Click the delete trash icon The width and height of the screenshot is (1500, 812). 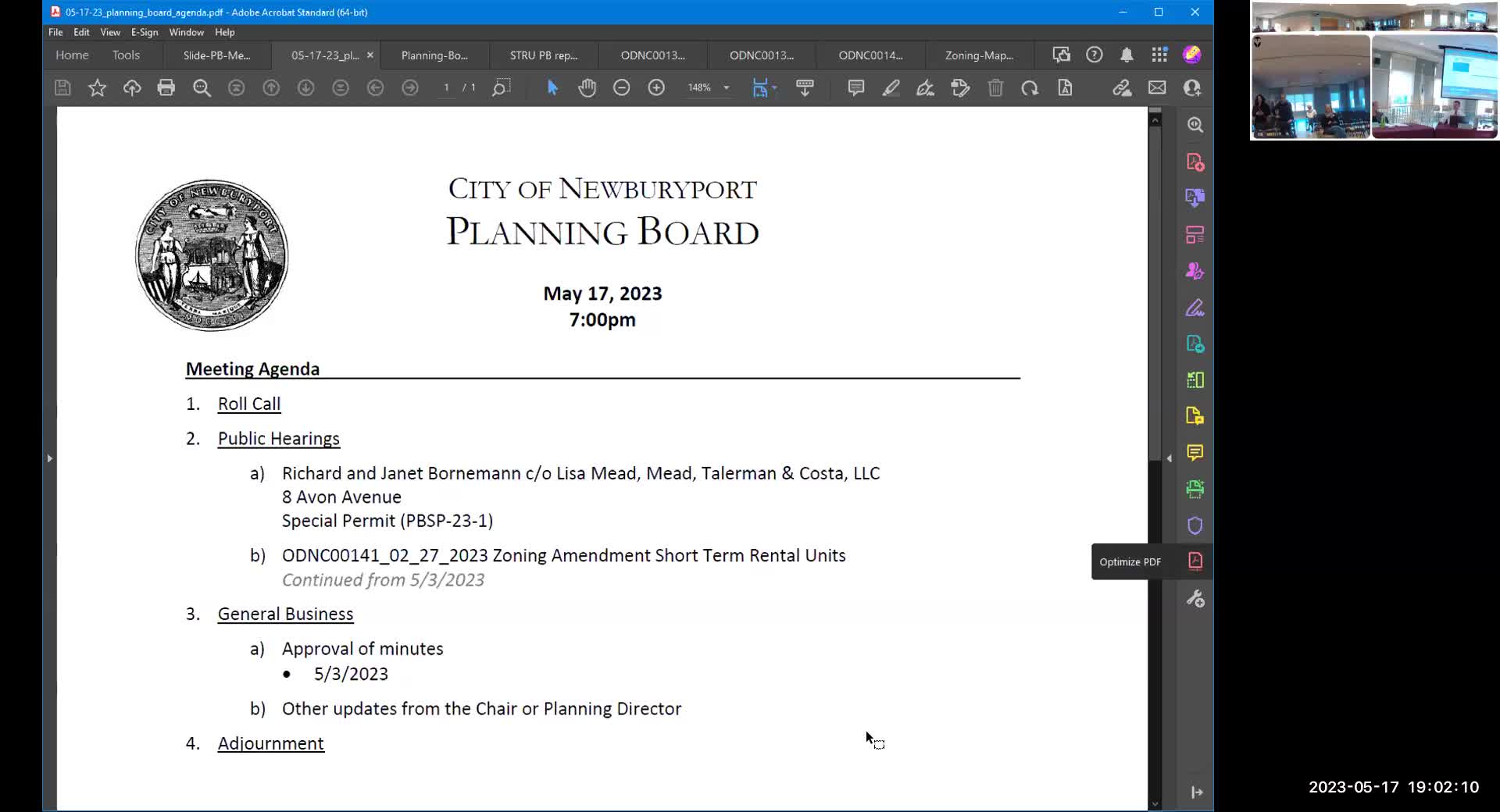pyautogui.click(x=995, y=88)
